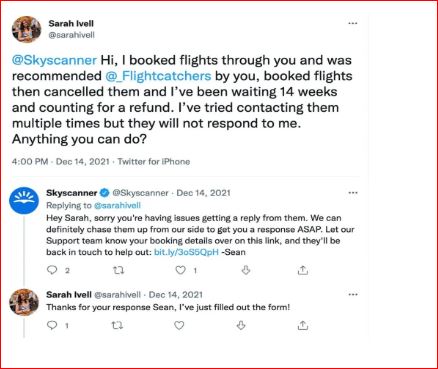438x369 pixels.
Task: Open the Skyscanner logo avatar
Action: point(24,200)
